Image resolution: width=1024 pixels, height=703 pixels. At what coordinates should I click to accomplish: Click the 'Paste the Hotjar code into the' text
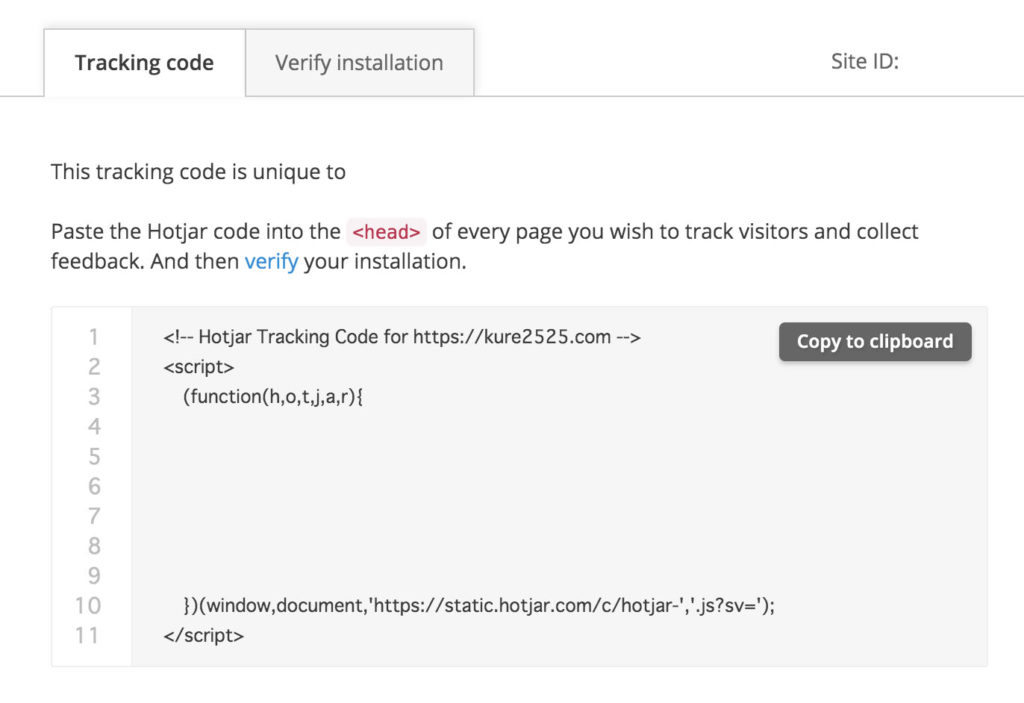point(196,231)
